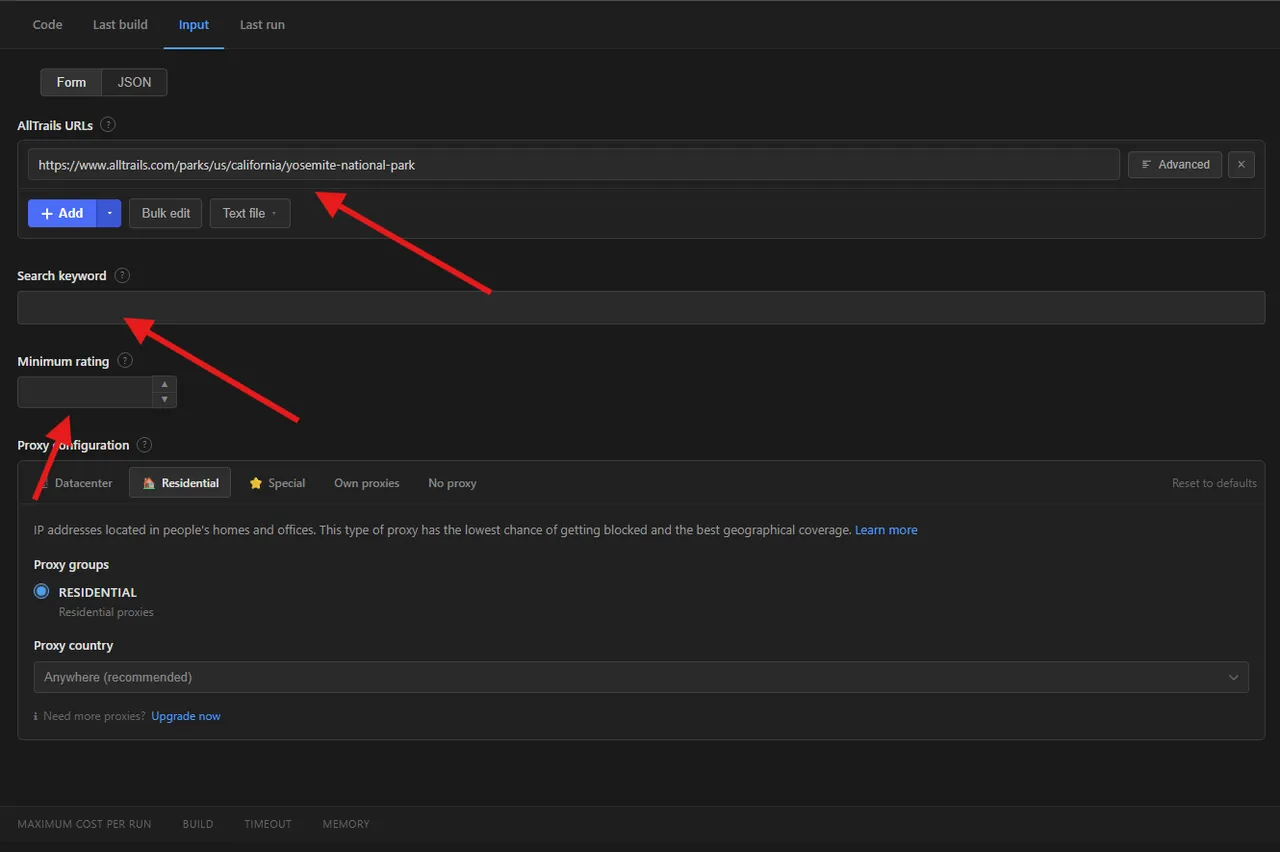Open the Last build tab
Image resolution: width=1280 pixels, height=852 pixels.
point(120,25)
